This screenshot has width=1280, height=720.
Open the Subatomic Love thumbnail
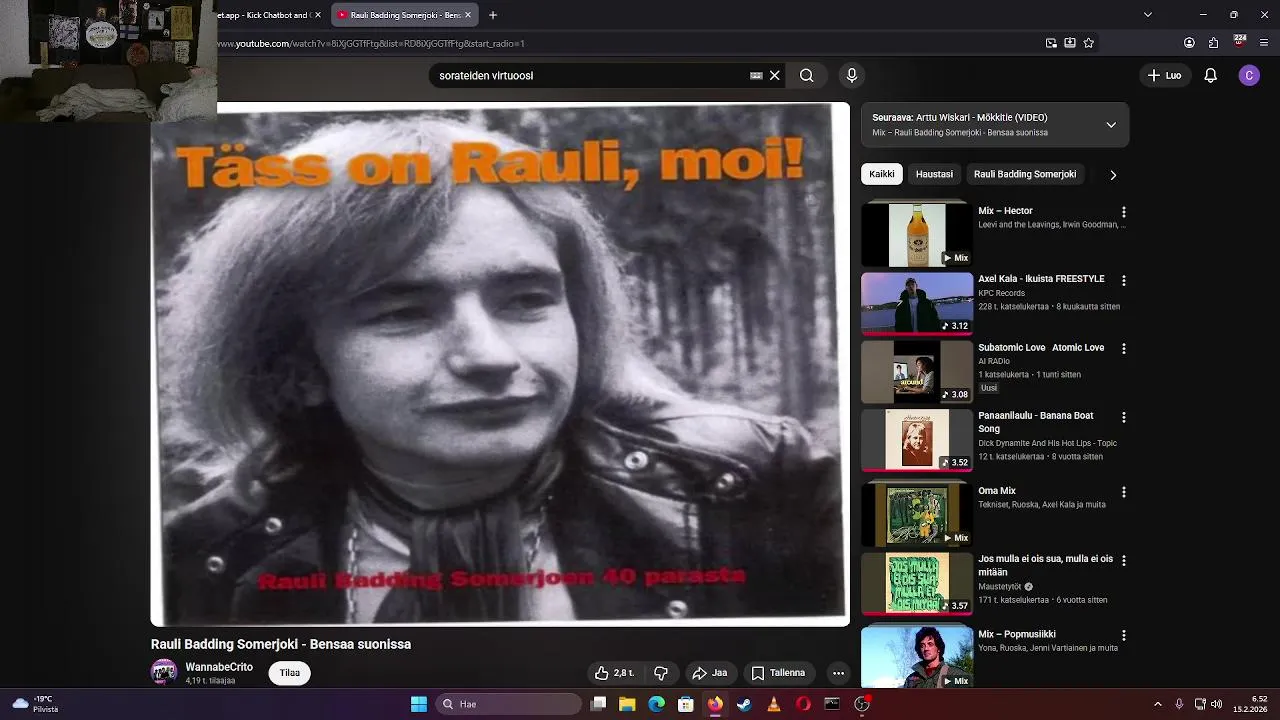tap(917, 372)
